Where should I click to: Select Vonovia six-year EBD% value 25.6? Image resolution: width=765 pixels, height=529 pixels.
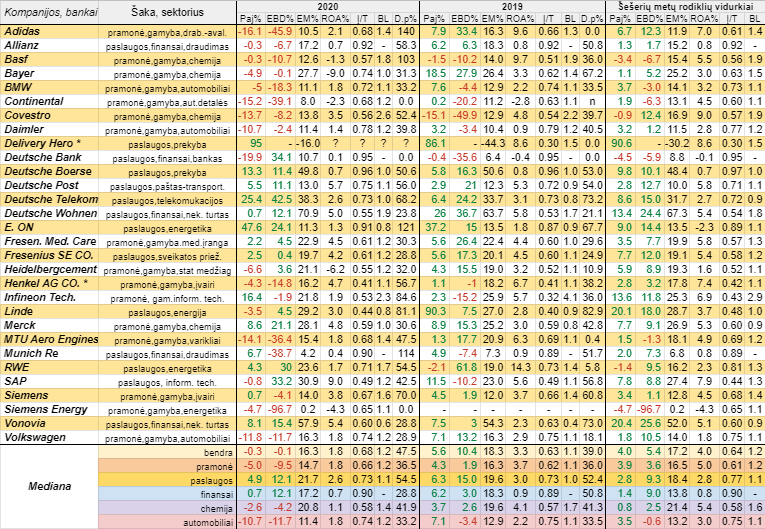click(651, 424)
